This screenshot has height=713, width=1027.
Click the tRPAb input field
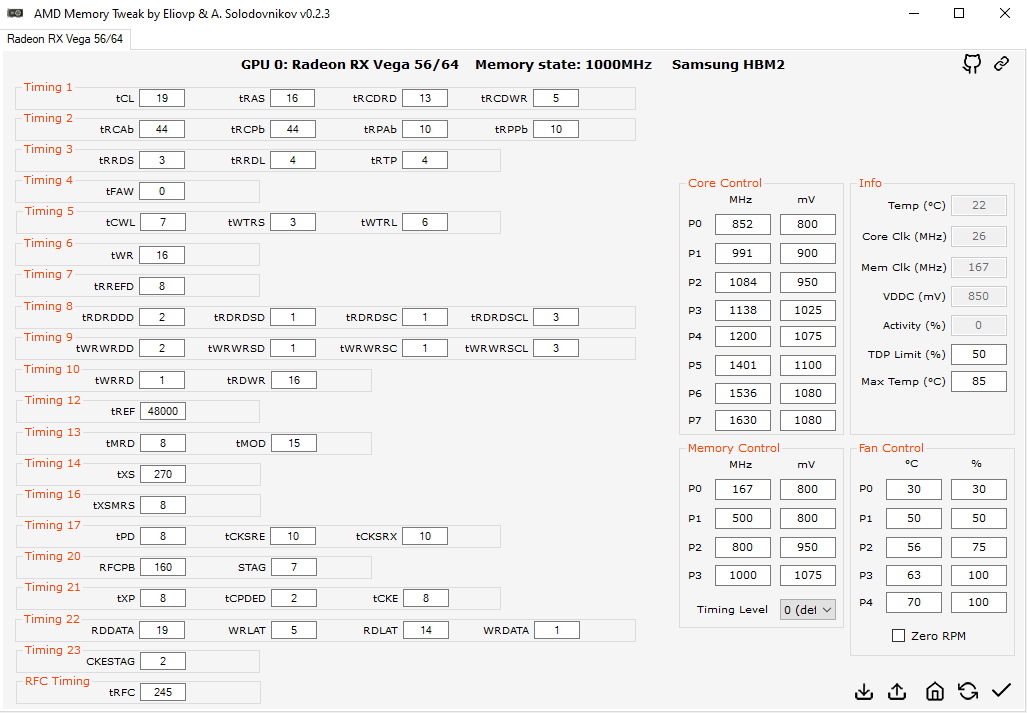(425, 129)
